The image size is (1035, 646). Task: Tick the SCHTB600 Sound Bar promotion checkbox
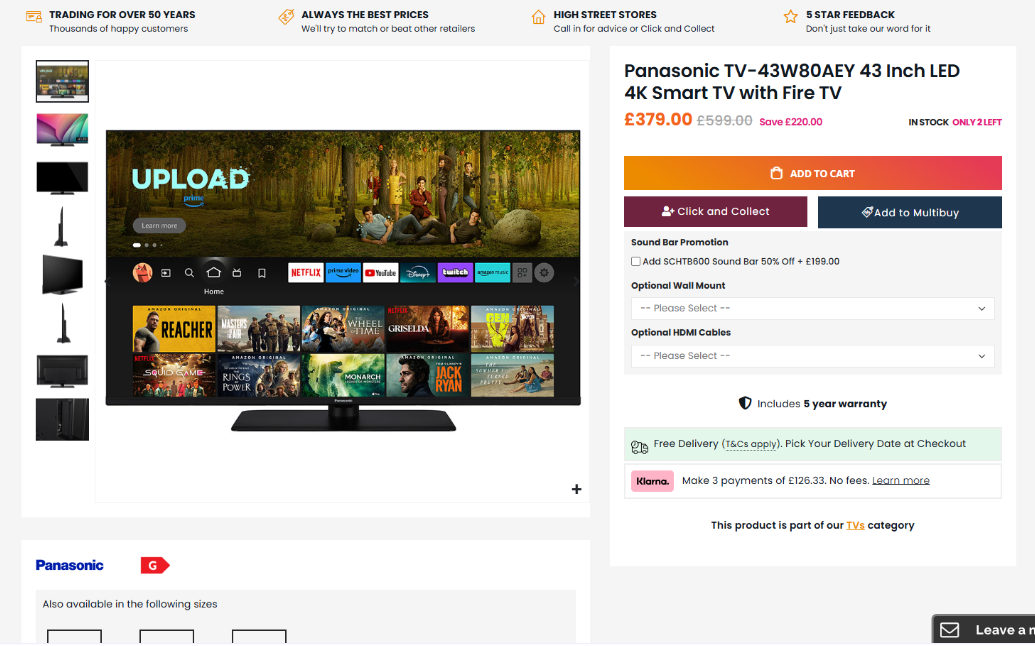(x=636, y=261)
